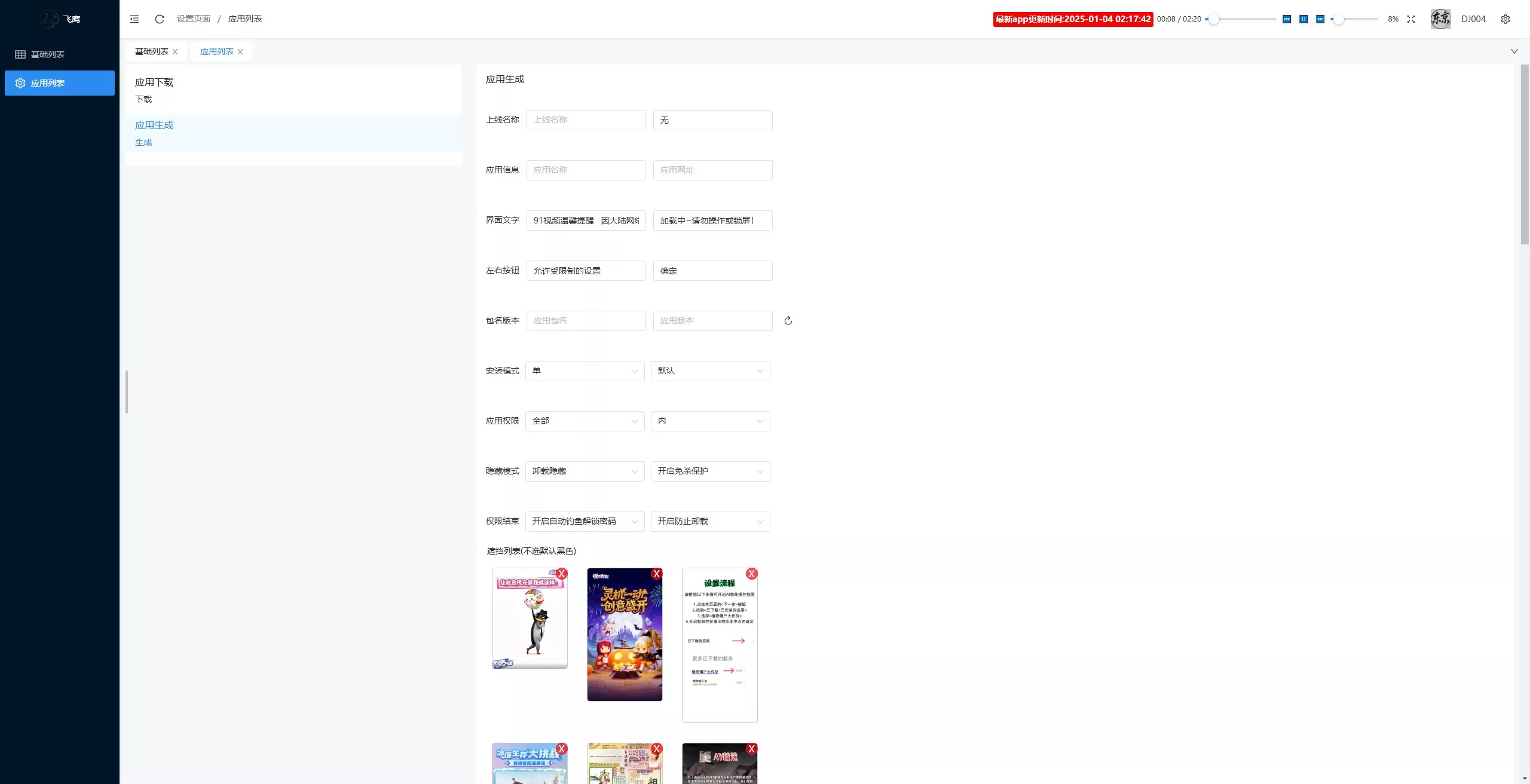Click the refresh icon beside 应用版本 field
This screenshot has height=784, width=1530.
[788, 321]
